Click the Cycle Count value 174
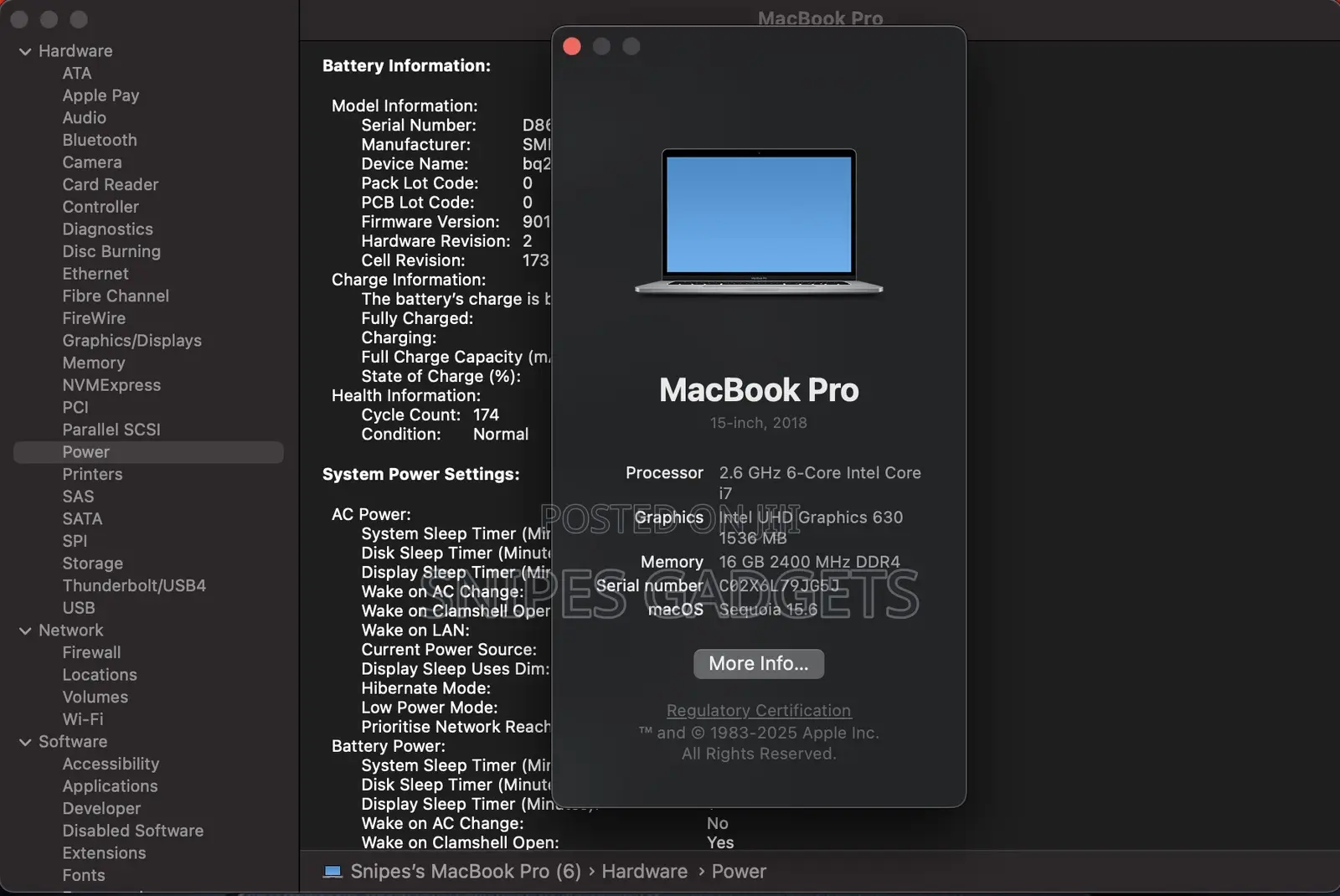This screenshot has height=896, width=1340. coord(486,415)
